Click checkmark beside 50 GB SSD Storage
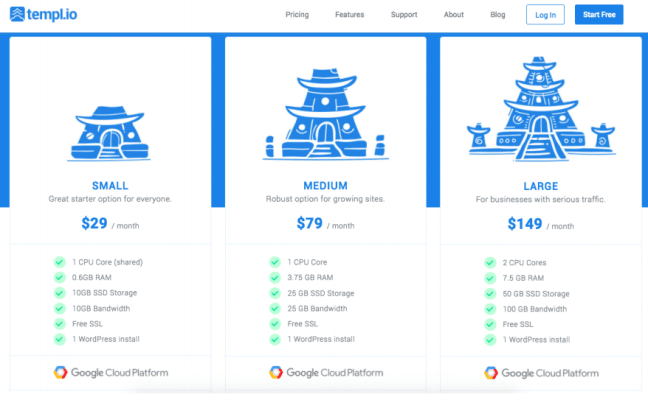Image resolution: width=648 pixels, height=400 pixels. 490,293
